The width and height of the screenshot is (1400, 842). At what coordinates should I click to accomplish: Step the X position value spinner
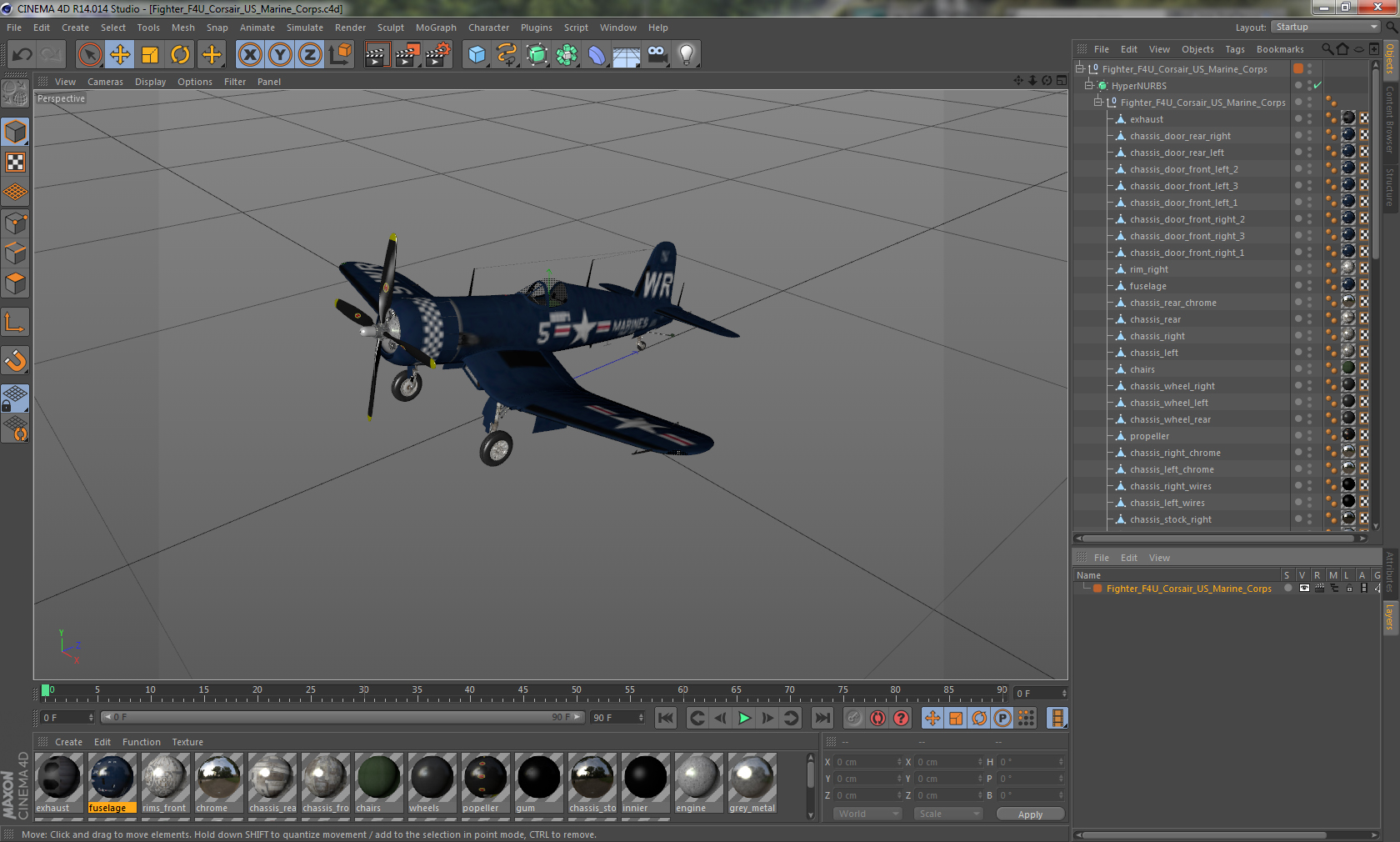point(899,762)
